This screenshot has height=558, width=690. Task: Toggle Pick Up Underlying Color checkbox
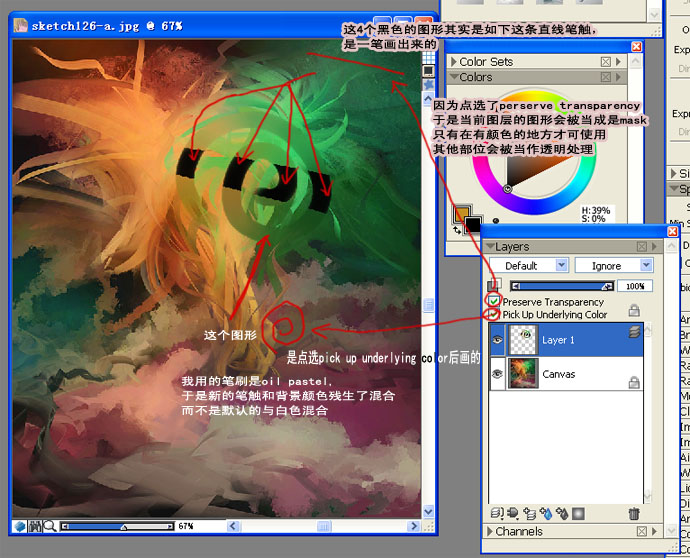pos(494,314)
